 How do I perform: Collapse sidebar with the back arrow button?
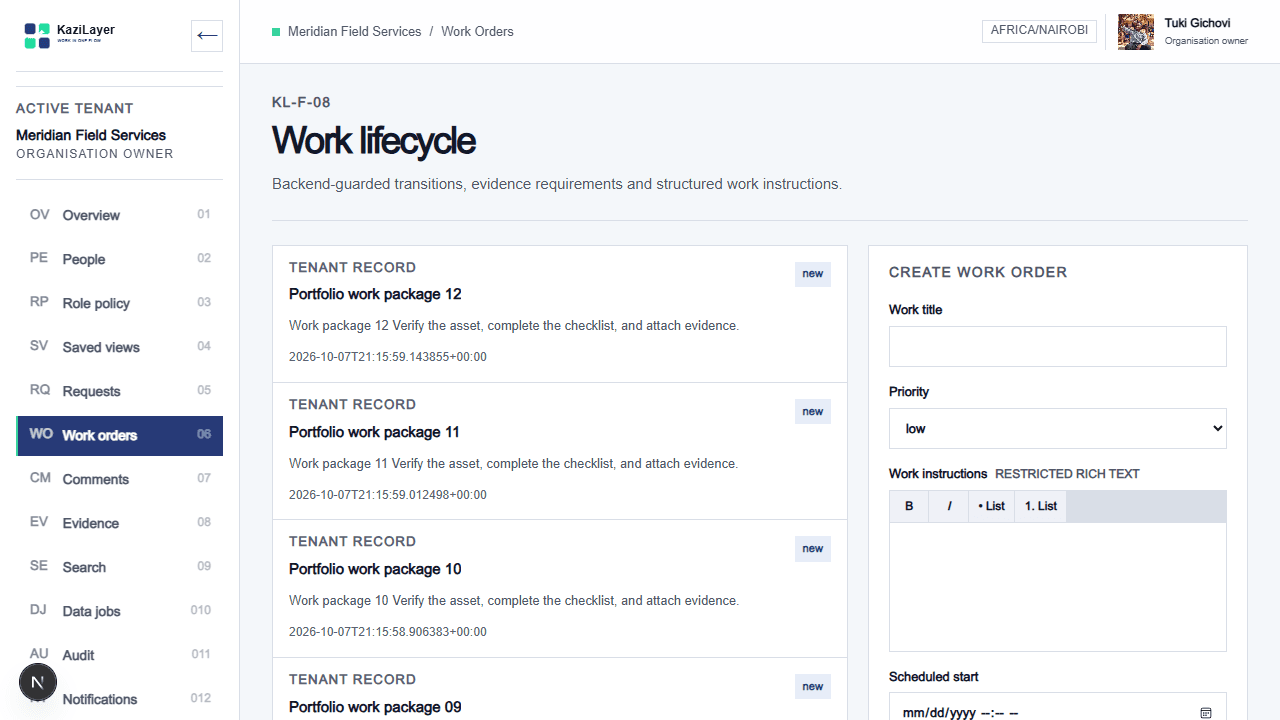[x=207, y=36]
